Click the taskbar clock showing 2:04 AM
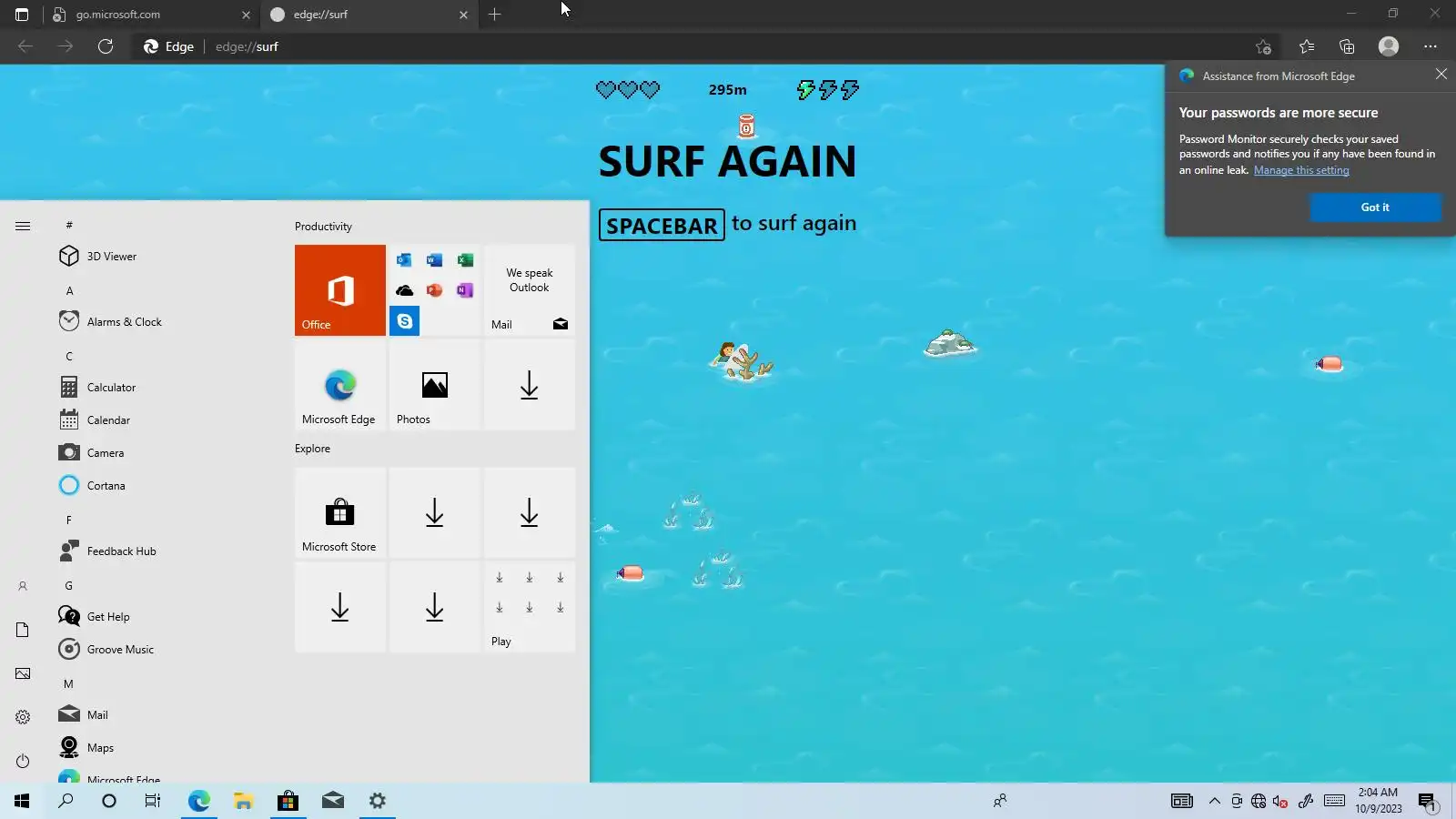 click(1378, 801)
